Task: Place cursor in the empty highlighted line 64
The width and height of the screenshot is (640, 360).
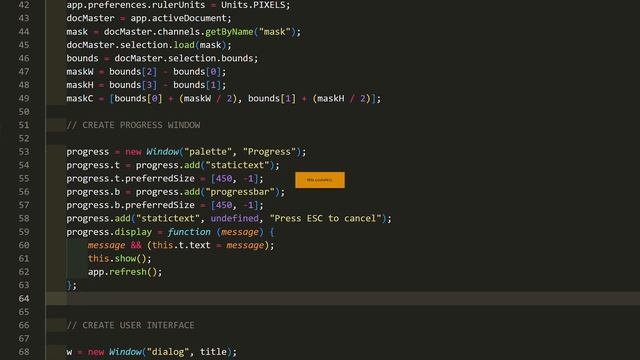Action: click(343, 298)
